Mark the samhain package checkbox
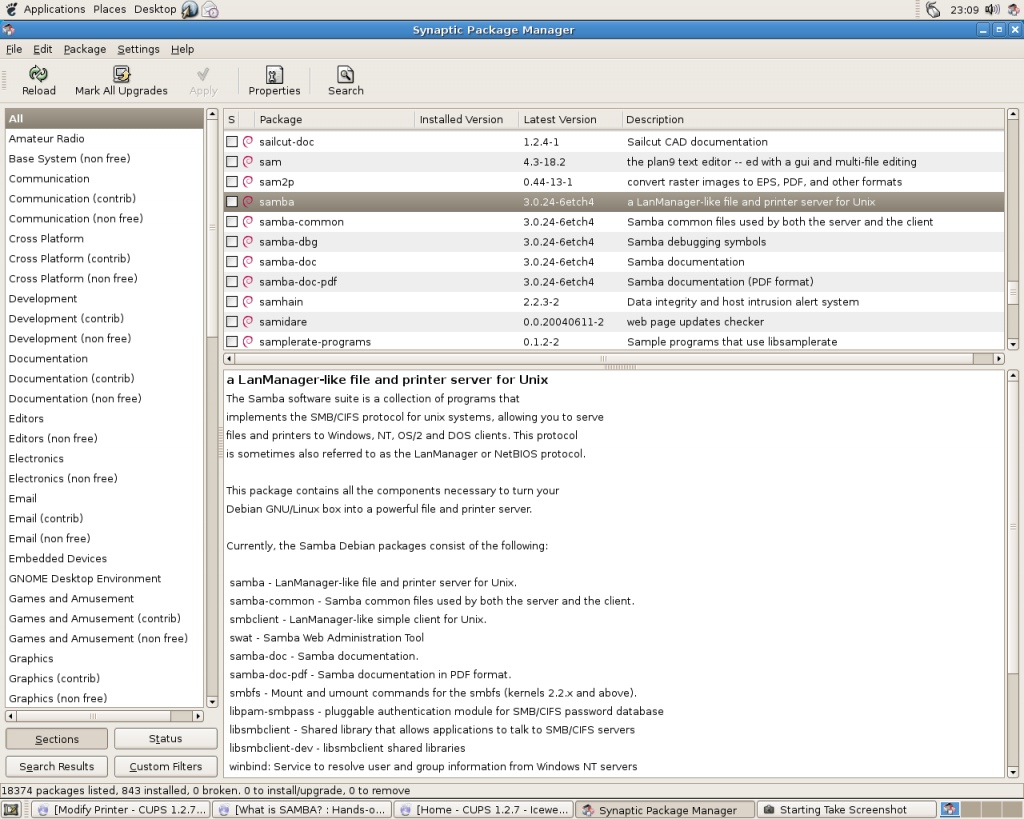 click(232, 302)
